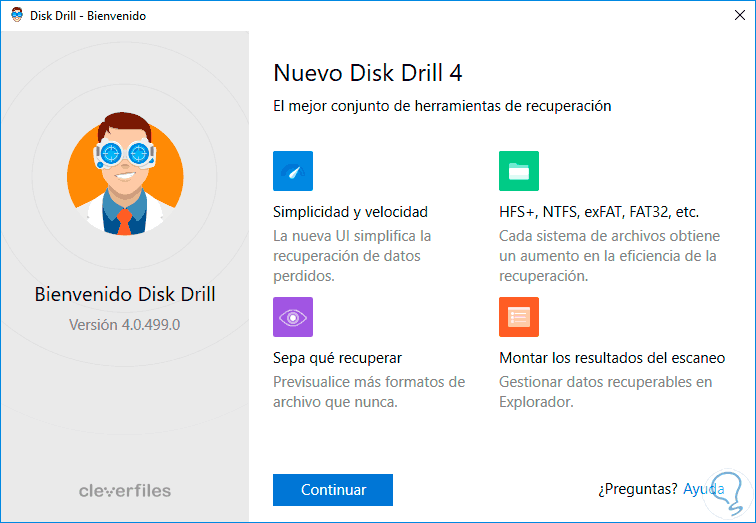This screenshot has height=523, width=756.
Task: Click the Sepa qué recuperar heading
Action: coord(337,358)
